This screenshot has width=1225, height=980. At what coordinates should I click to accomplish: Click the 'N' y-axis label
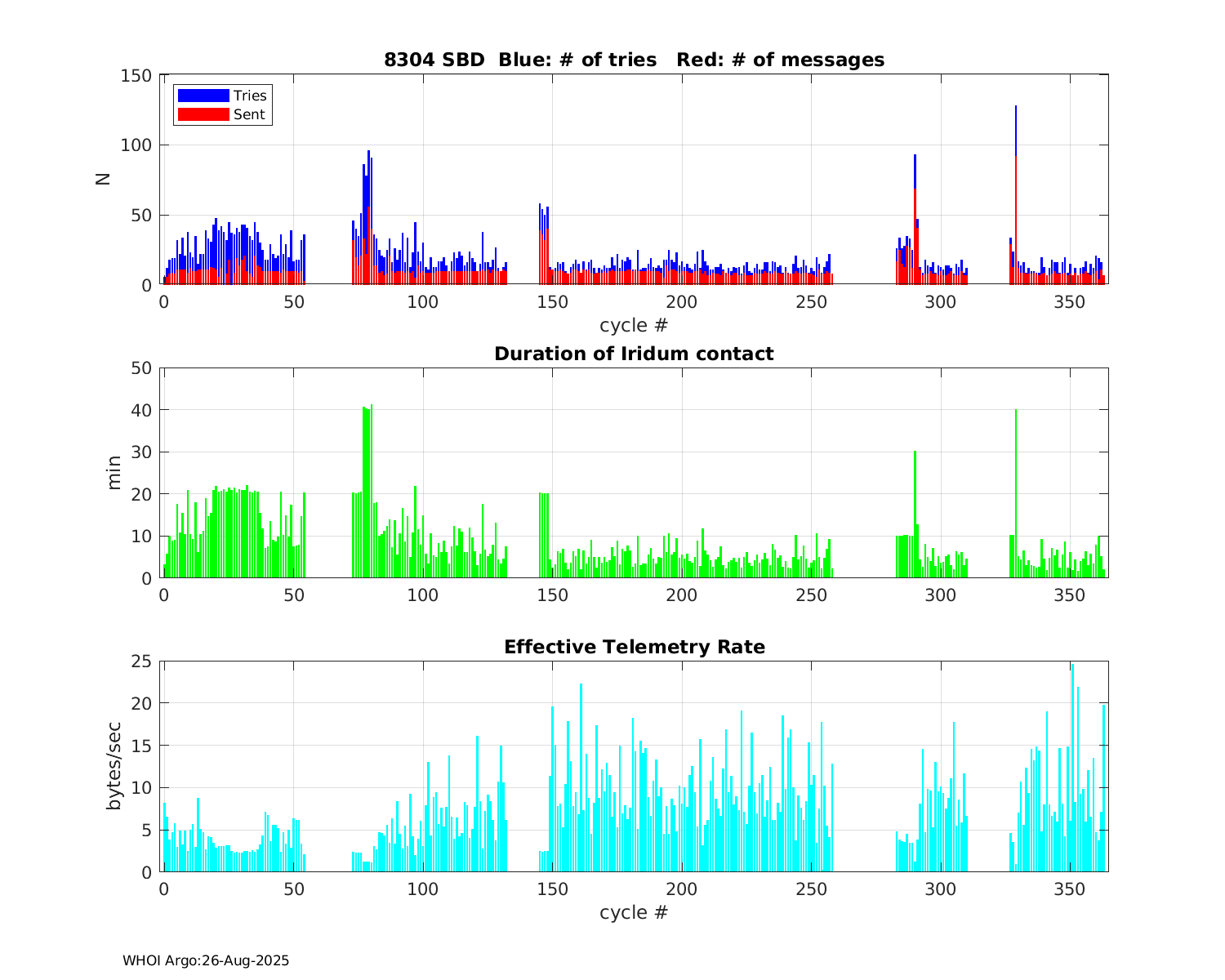[104, 179]
